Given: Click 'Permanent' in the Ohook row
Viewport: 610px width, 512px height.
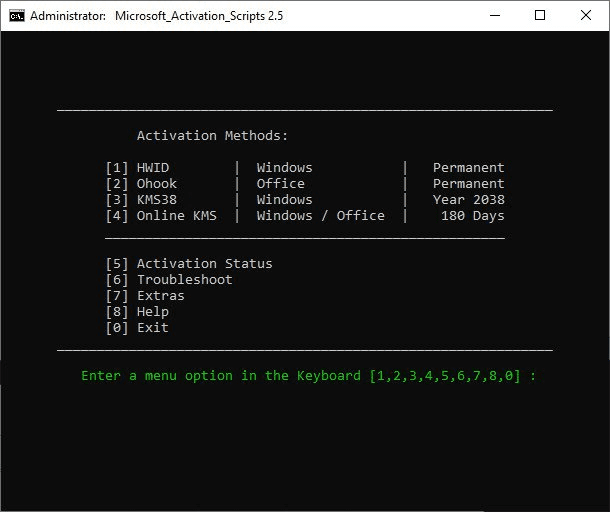Looking at the screenshot, I should tap(468, 184).
